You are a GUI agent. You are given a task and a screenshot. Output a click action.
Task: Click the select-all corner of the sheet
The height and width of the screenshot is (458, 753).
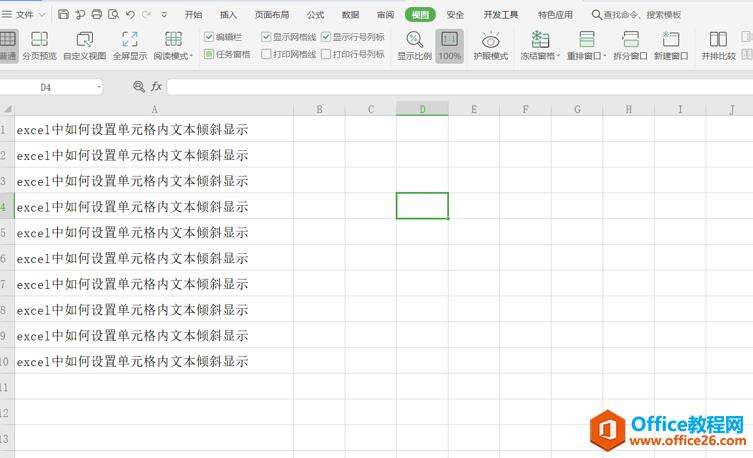click(7, 109)
